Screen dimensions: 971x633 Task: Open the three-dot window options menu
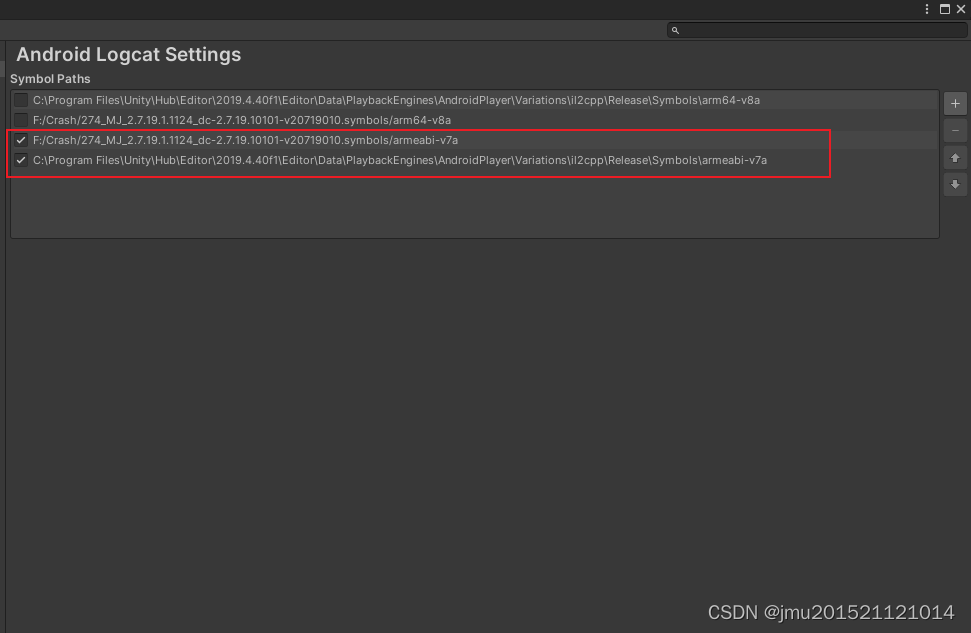[926, 9]
